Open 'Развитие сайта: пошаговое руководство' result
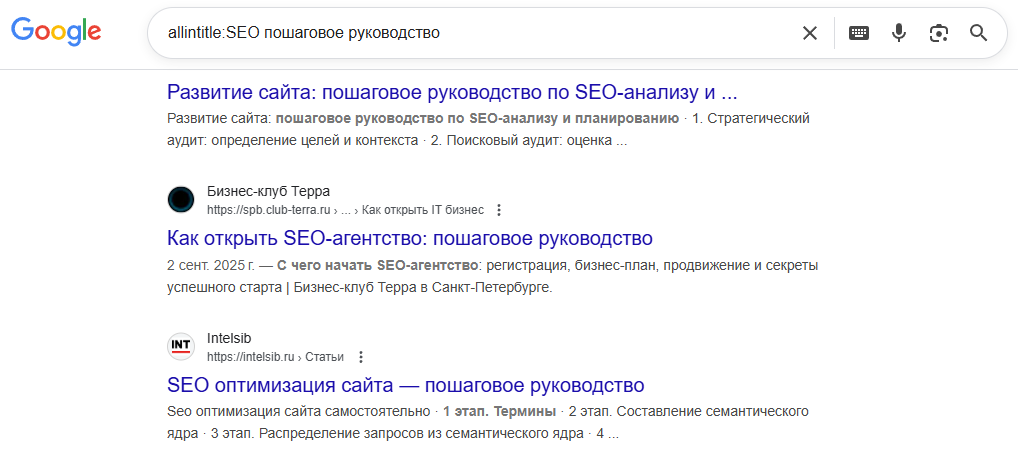 click(x=451, y=92)
